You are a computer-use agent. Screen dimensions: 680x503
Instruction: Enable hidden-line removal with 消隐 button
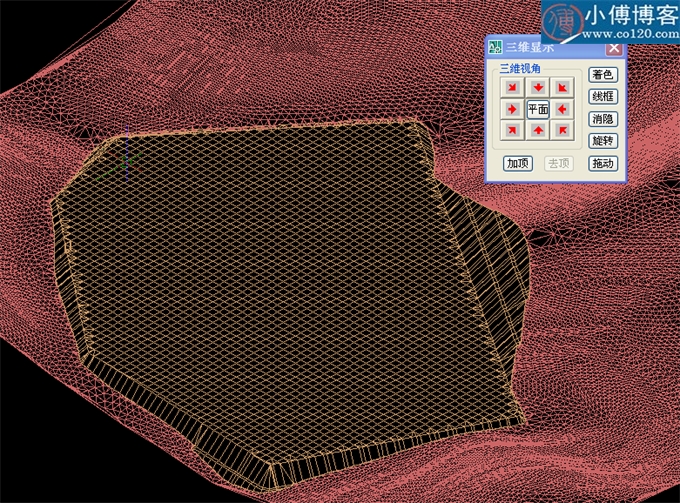tap(603, 119)
